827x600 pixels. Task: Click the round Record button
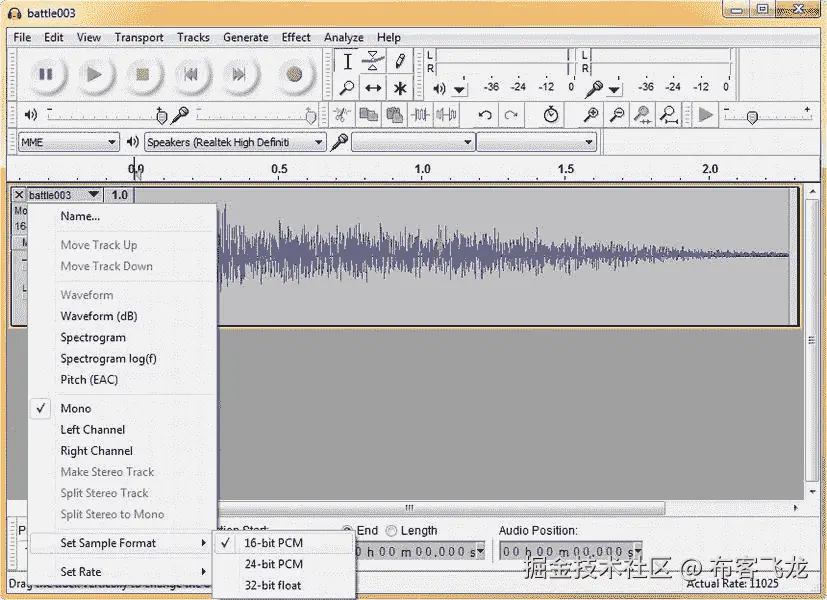[294, 74]
